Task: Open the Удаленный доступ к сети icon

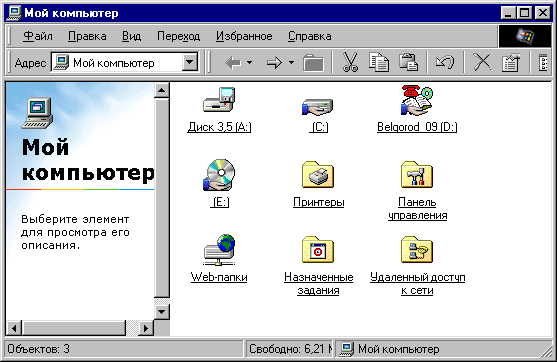Action: tap(417, 250)
